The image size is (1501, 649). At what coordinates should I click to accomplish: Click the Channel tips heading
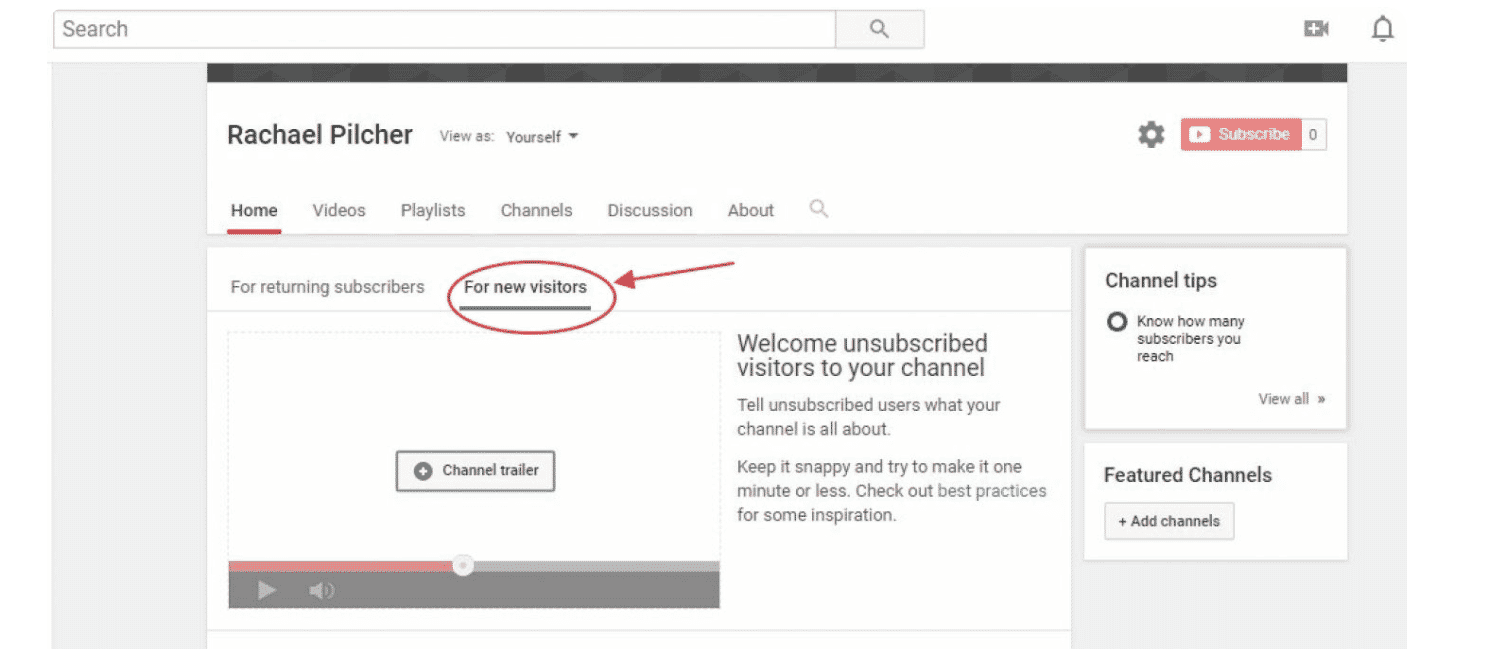1161,281
